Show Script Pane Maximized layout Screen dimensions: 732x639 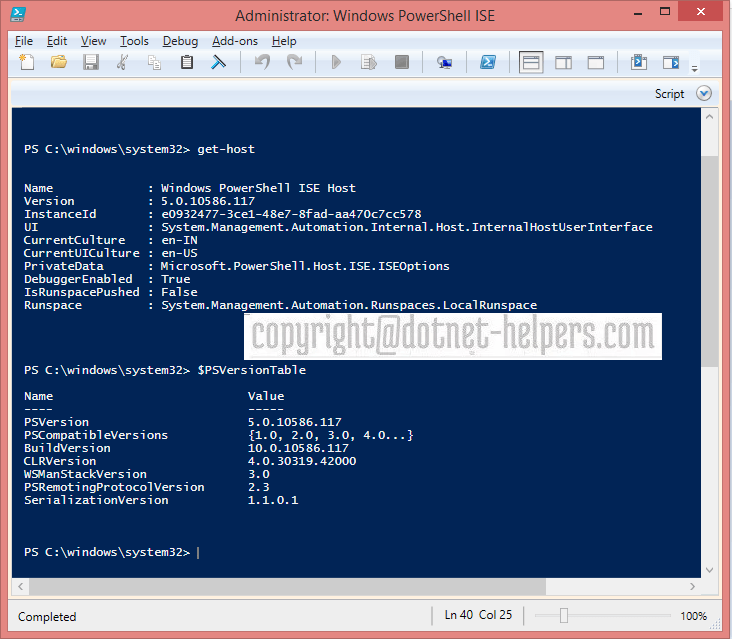[x=595, y=62]
